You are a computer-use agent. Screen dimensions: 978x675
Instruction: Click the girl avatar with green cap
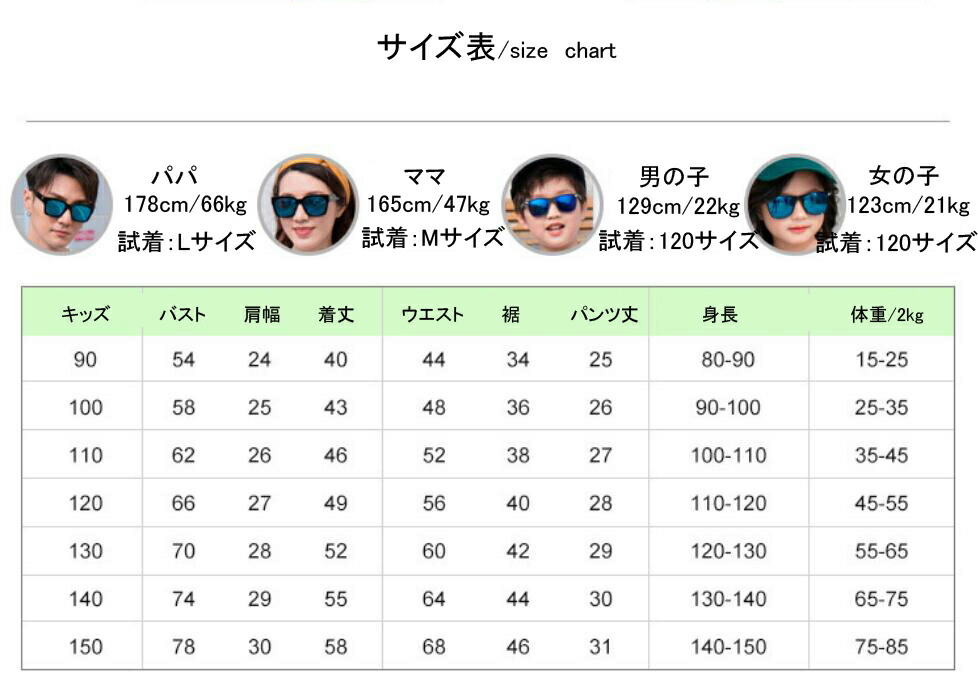click(x=795, y=204)
